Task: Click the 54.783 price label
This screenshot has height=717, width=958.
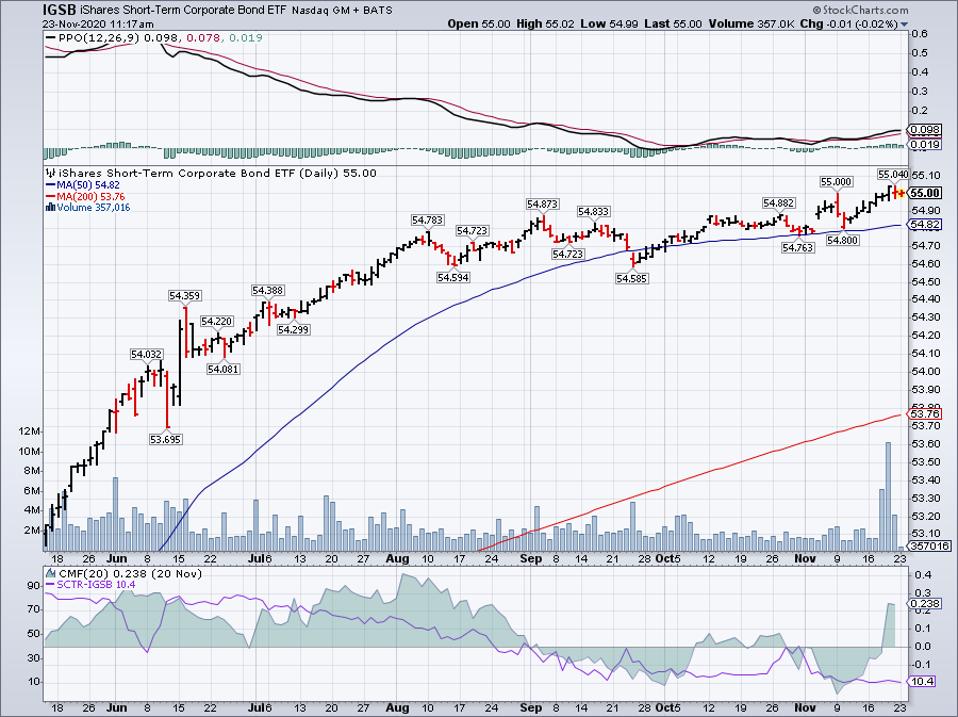Action: (427, 220)
